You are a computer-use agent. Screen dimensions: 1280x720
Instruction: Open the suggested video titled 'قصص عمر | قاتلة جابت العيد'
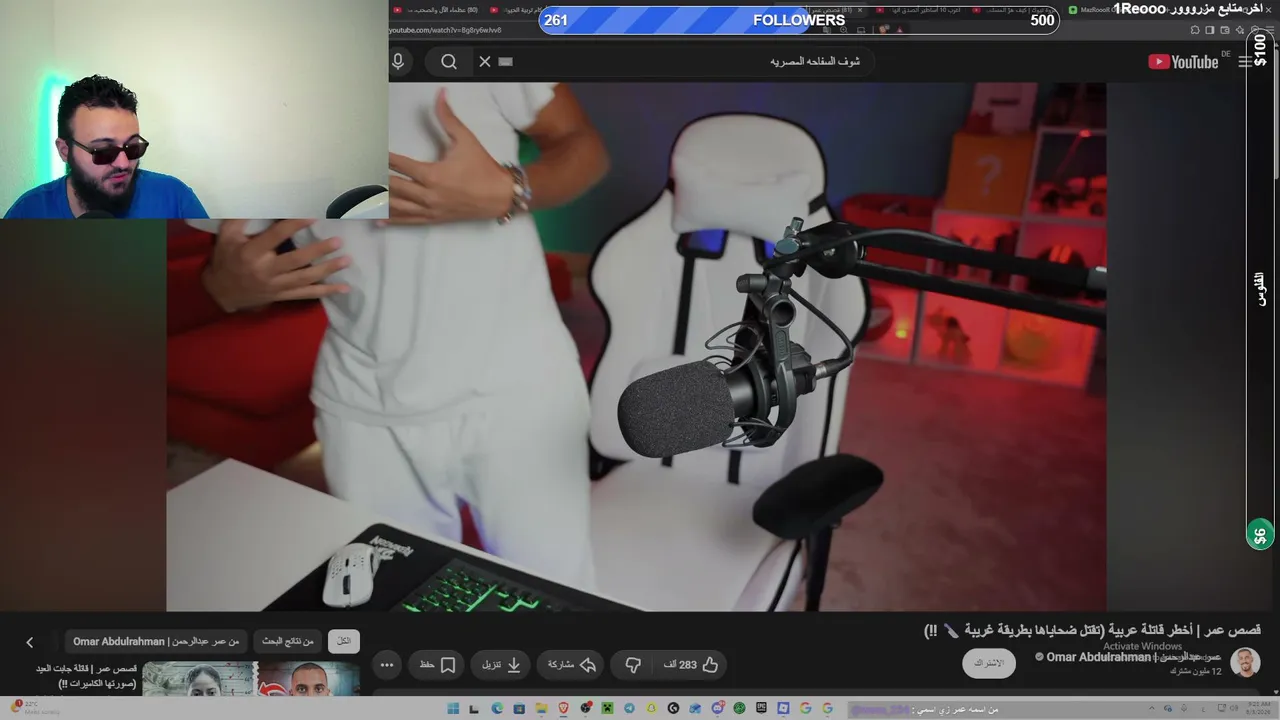86,676
